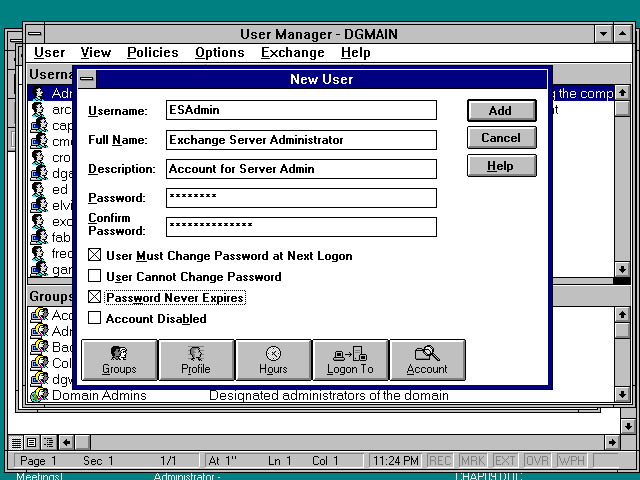Open the Logon To workstations button

[350, 360]
